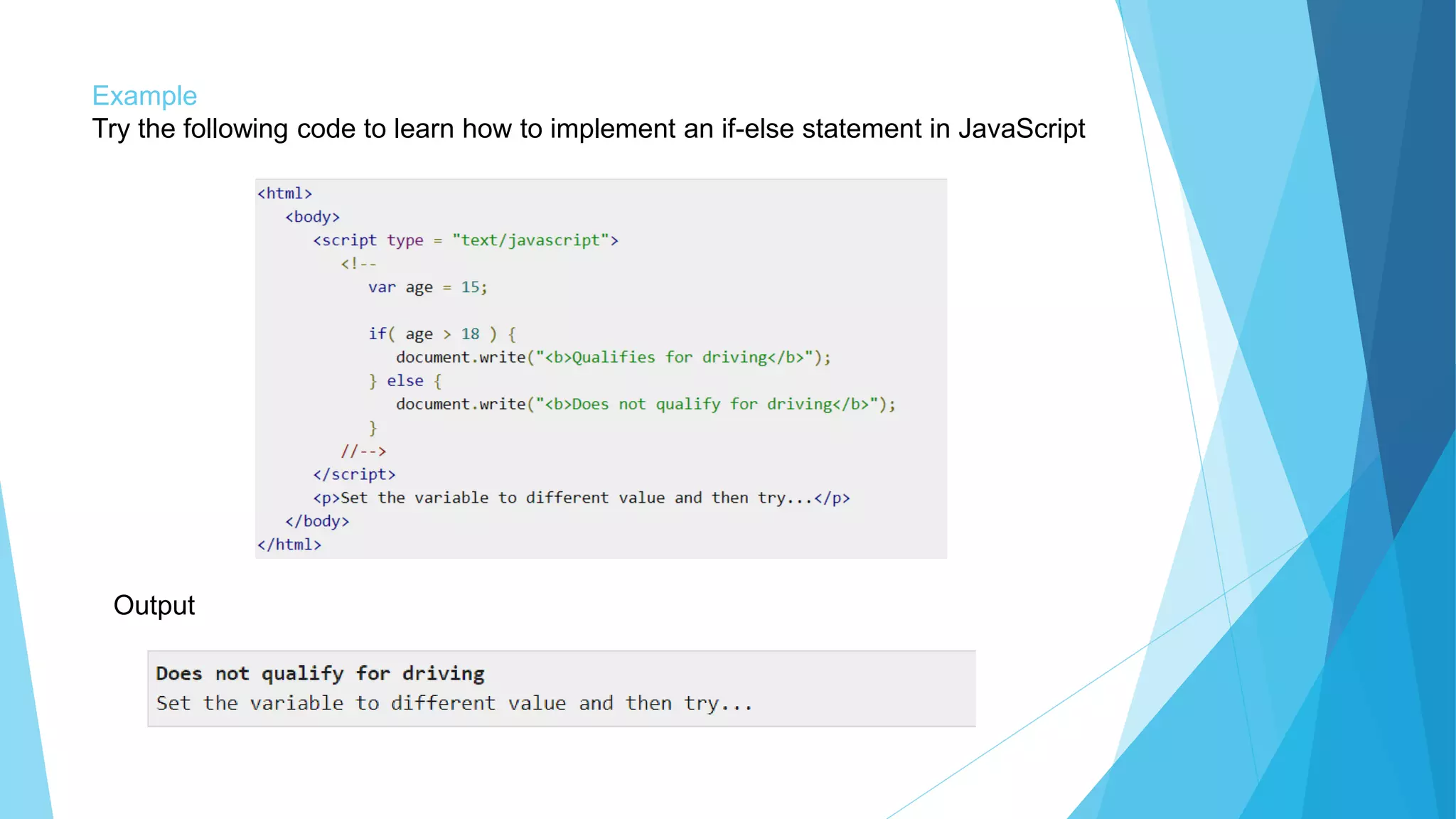Viewport: 1456px width, 819px height.
Task: Click the 'Output' label
Action: [x=154, y=606]
